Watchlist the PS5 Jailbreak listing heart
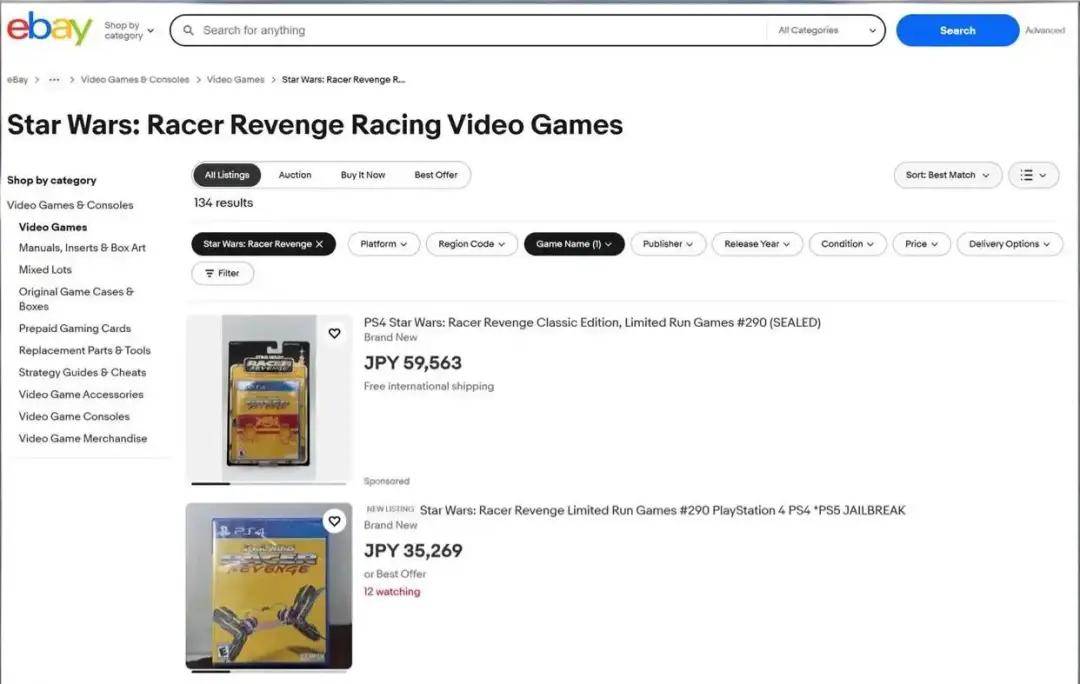Screen dimensions: 1080x684 click(334, 521)
